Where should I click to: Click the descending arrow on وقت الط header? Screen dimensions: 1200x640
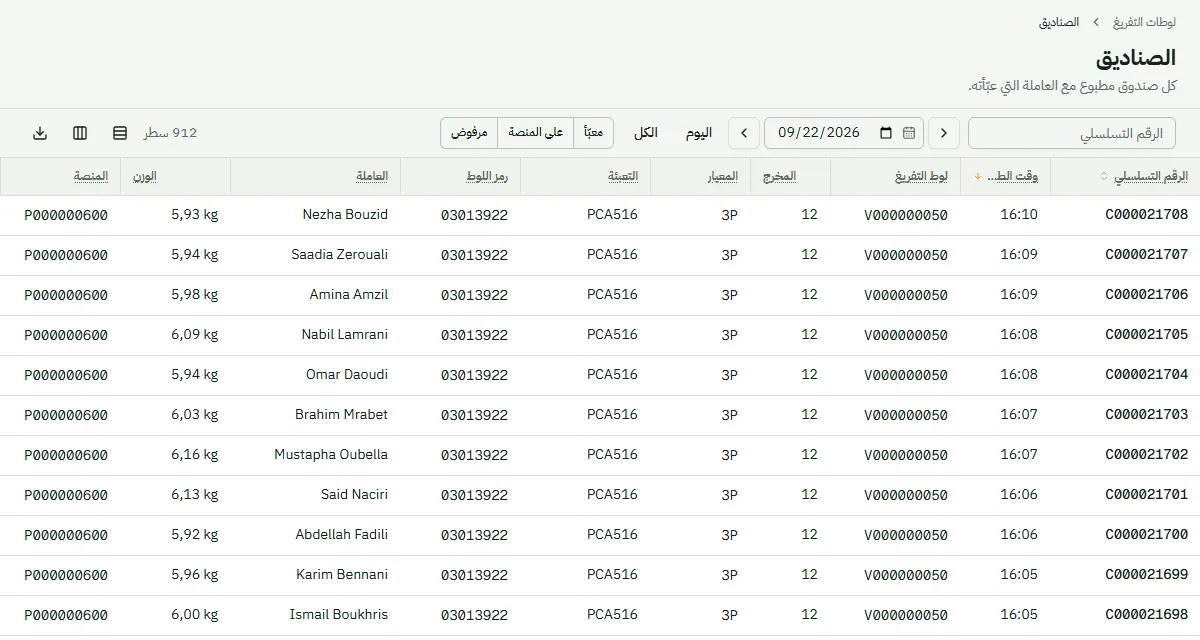[978, 177]
